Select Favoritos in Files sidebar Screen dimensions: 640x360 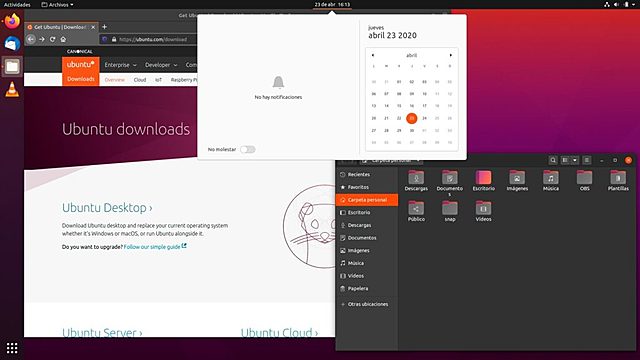pos(367,187)
